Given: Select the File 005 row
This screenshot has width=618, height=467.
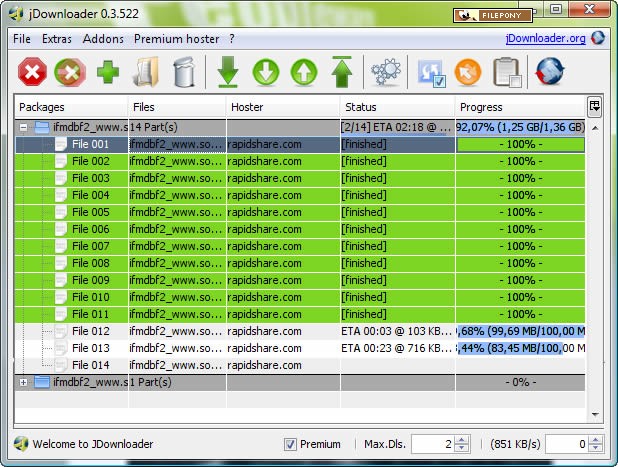Looking at the screenshot, I should pyautogui.click(x=300, y=212).
